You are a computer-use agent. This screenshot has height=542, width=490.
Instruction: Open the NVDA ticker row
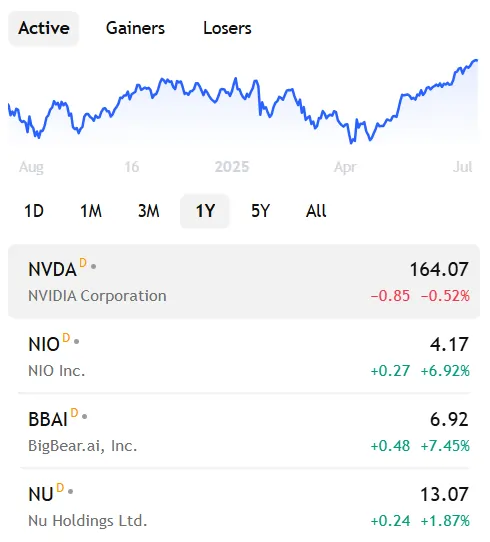pos(244,281)
